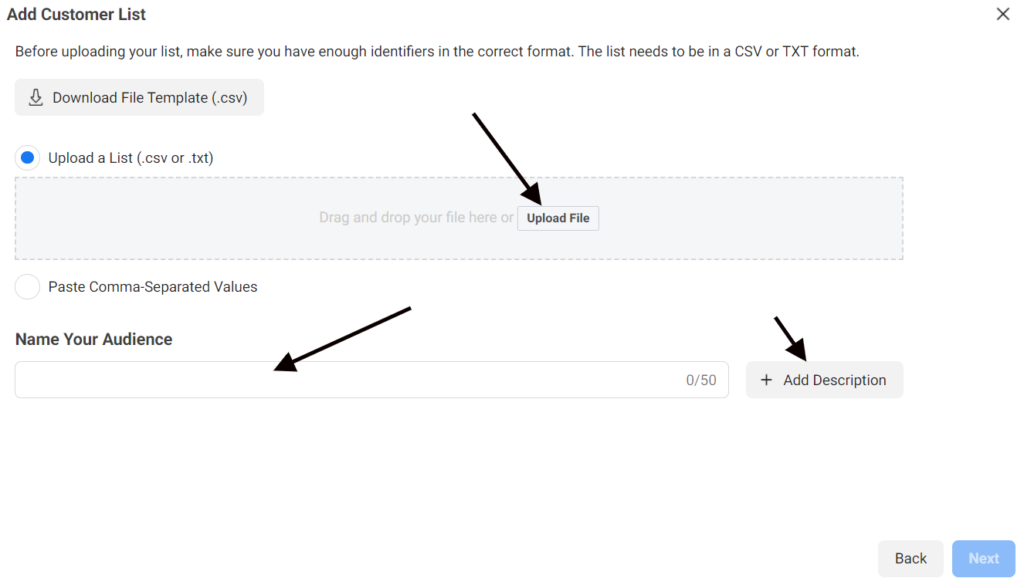The width and height of the screenshot is (1024, 585).
Task: Click the disabled Next button
Action: tap(983, 558)
